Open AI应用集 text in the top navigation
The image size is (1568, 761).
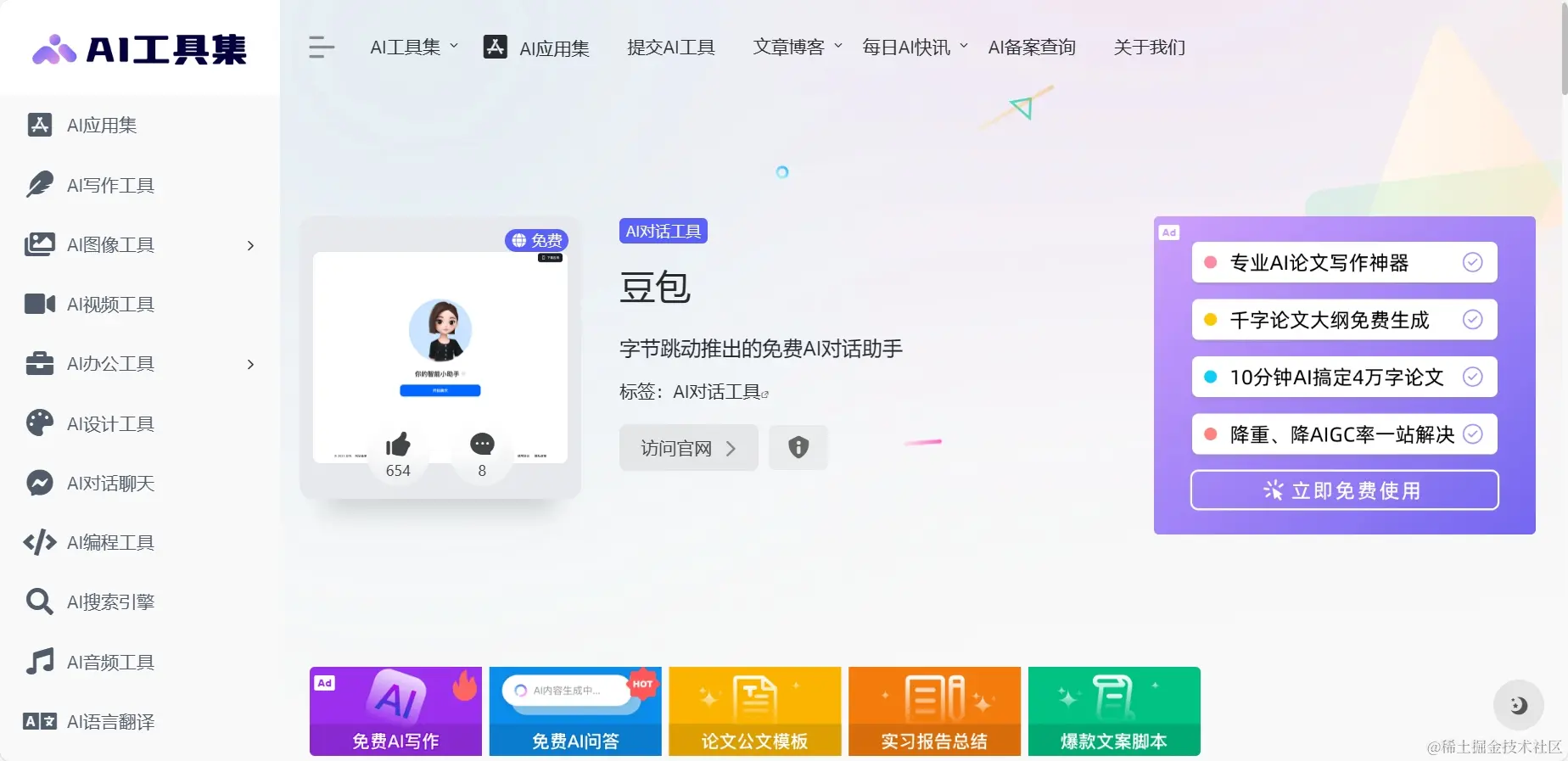(x=554, y=48)
